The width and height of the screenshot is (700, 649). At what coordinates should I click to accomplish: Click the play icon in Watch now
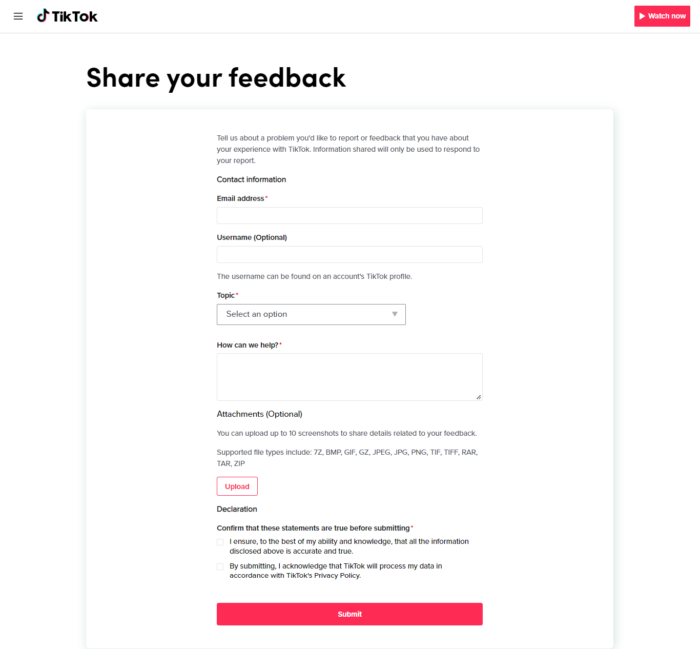pyautogui.click(x=642, y=16)
